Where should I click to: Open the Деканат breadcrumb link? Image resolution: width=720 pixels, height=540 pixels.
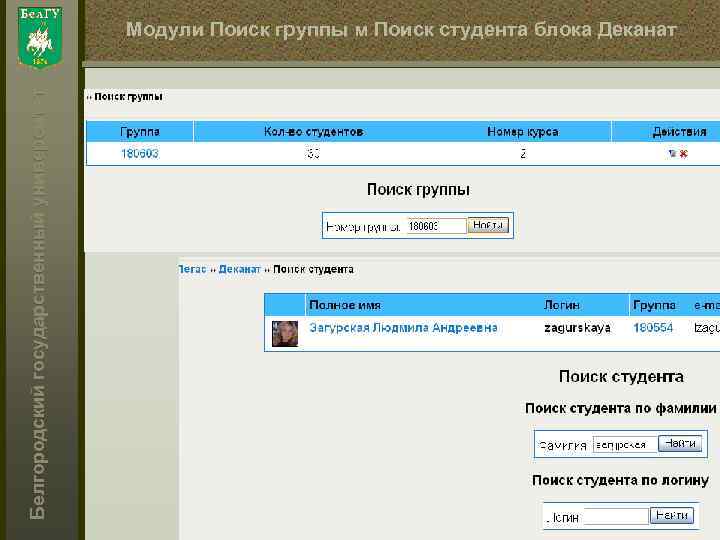coord(239,269)
